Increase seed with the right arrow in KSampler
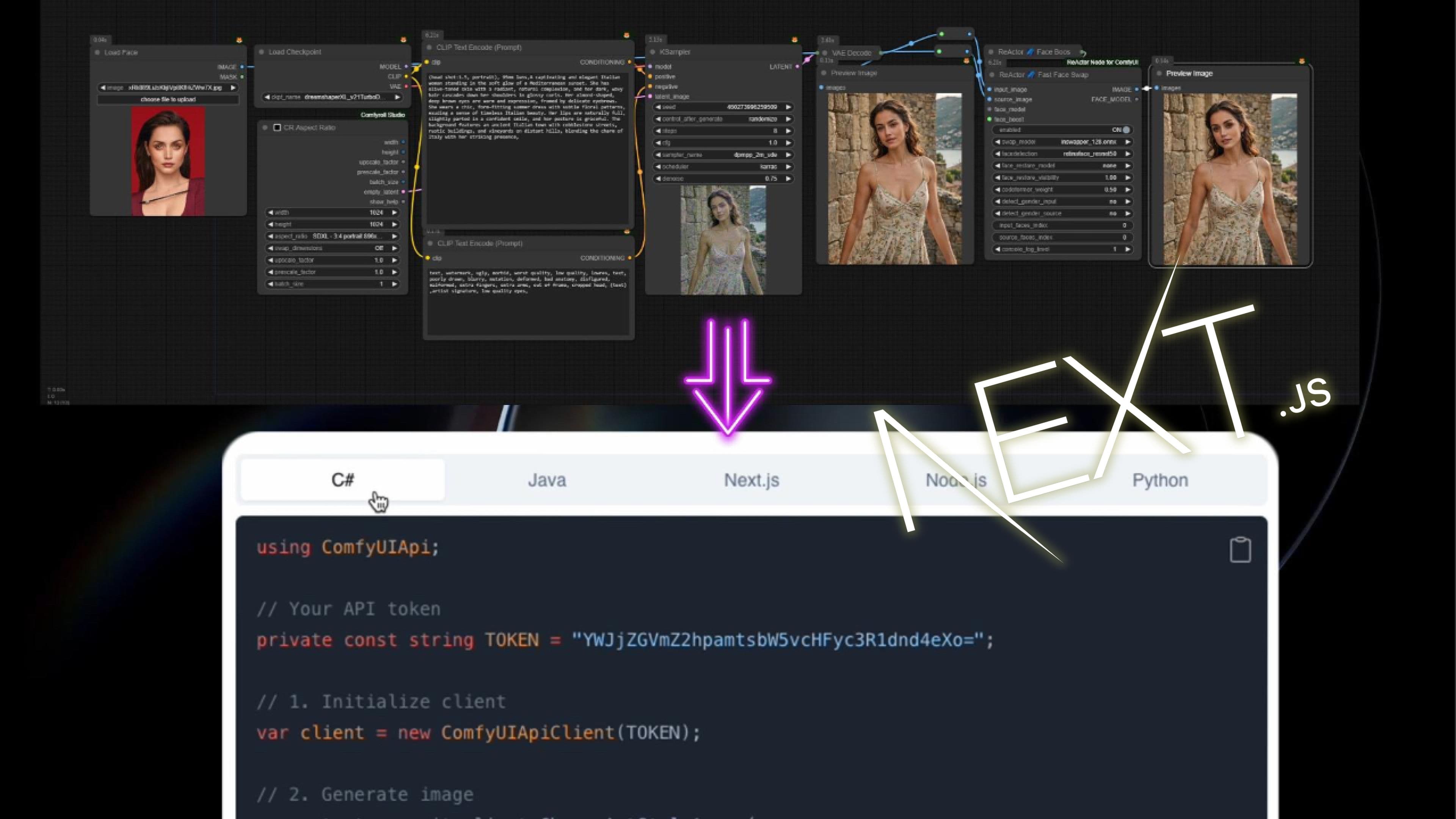Image resolution: width=1456 pixels, height=819 pixels. 789,107
